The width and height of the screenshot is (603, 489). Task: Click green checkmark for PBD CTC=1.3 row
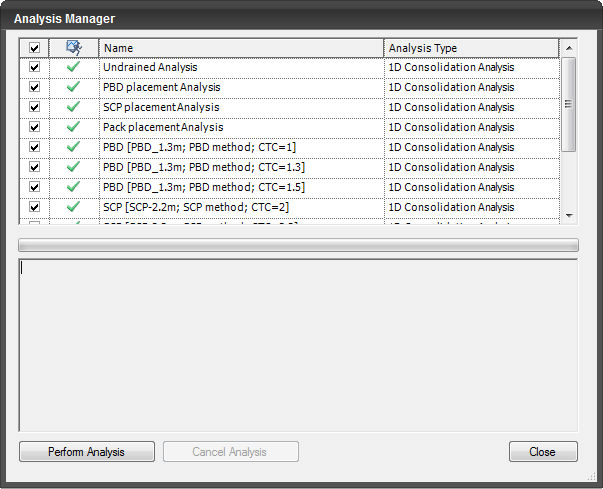click(73, 167)
